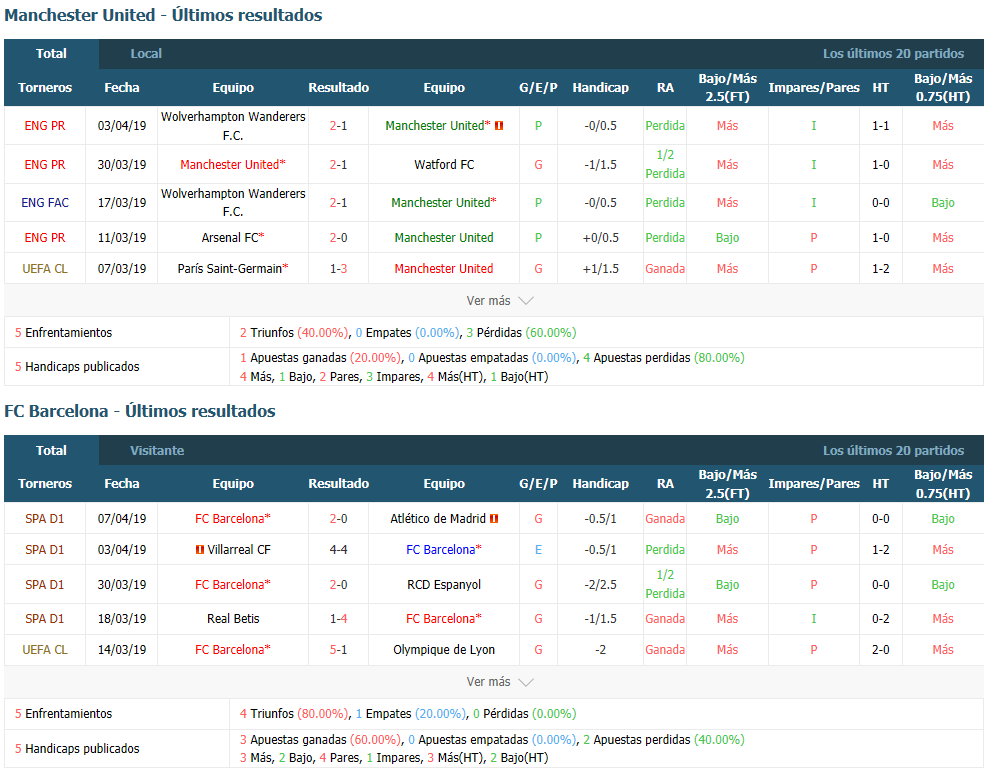Expand Ver más under FC Barcelona table
The image size is (984, 775).
point(500,681)
